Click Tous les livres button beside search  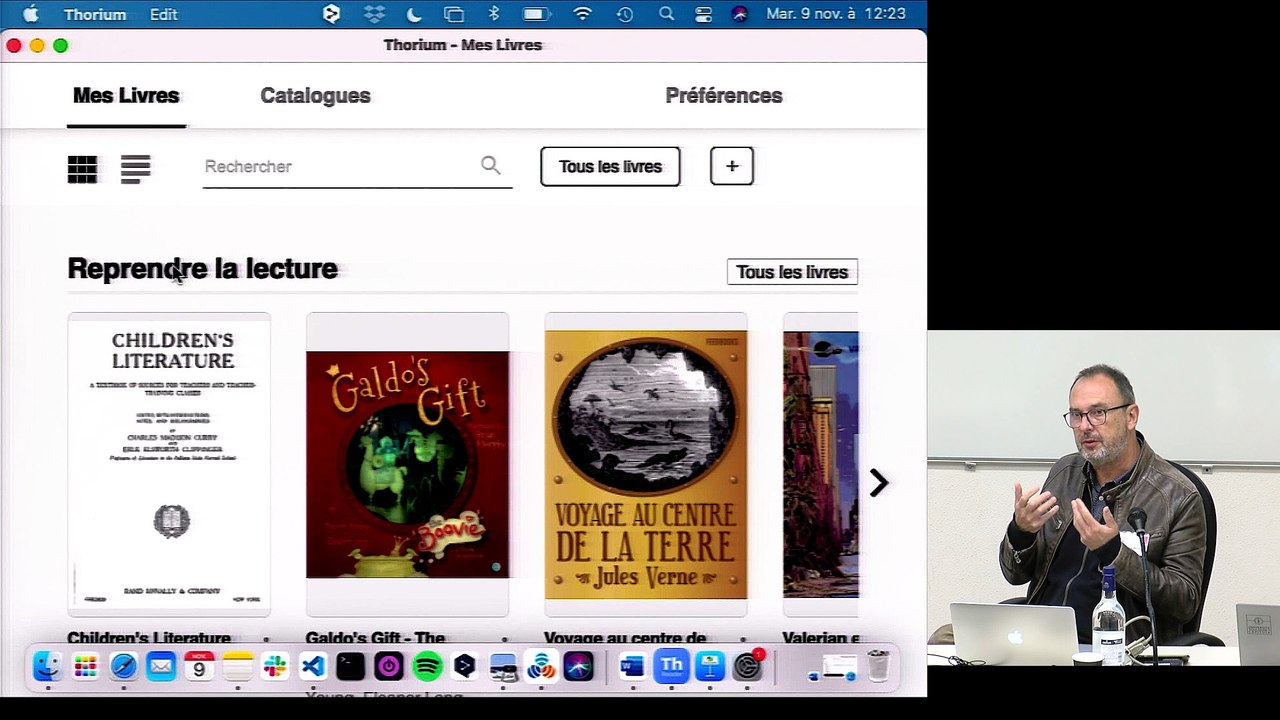610,166
